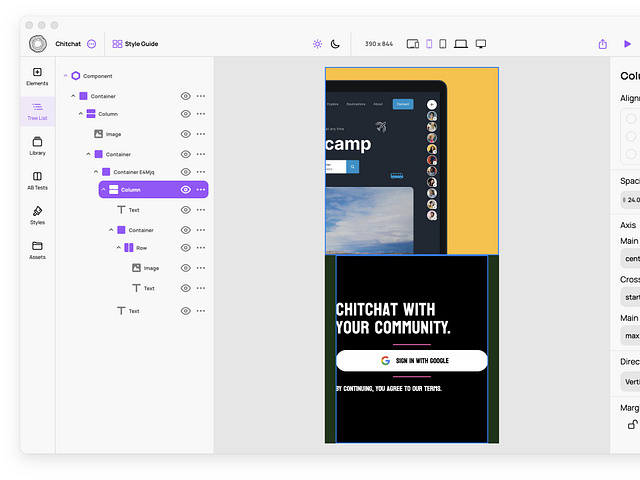Image resolution: width=640 pixels, height=480 pixels.
Task: Open the Direction dropdown
Action: tap(630, 382)
